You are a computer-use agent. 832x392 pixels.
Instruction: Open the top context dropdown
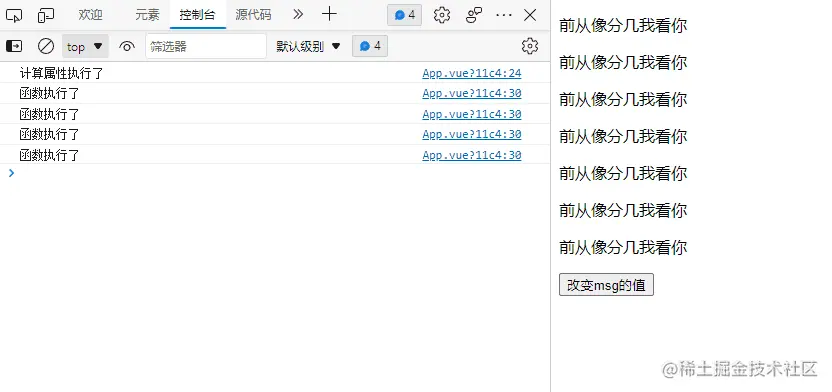[85, 47]
